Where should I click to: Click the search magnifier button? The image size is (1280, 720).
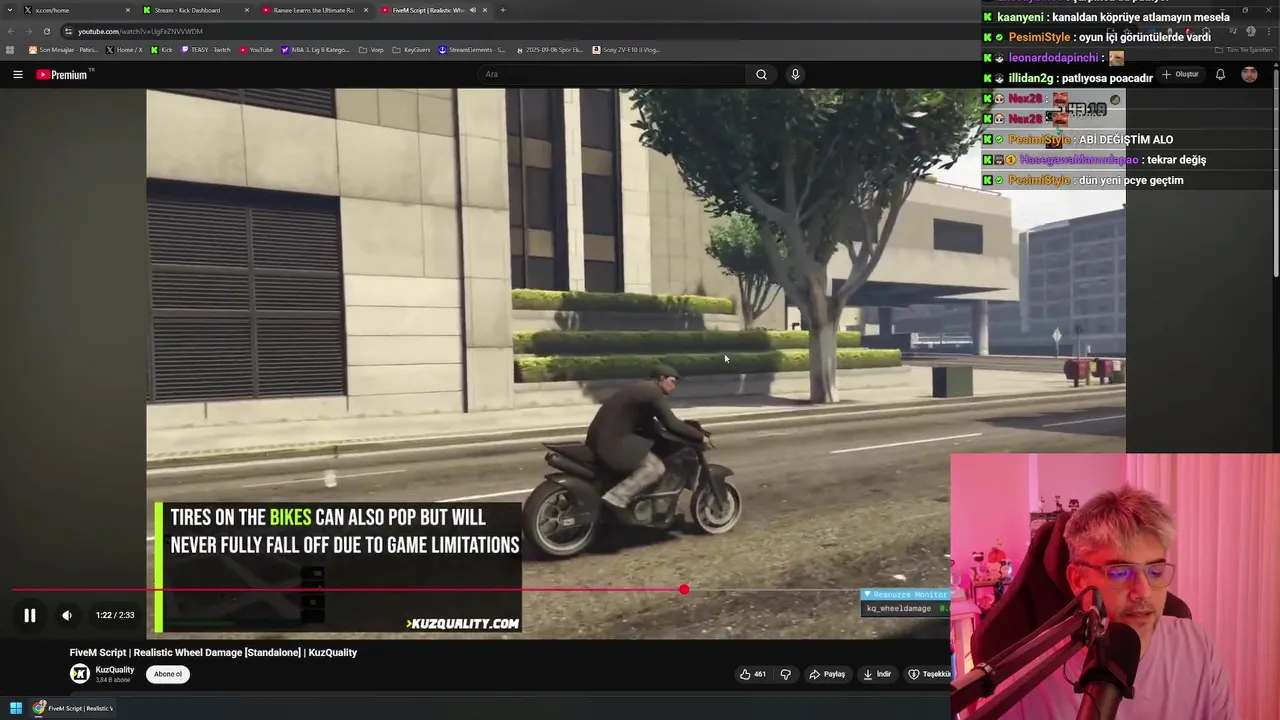(x=761, y=74)
